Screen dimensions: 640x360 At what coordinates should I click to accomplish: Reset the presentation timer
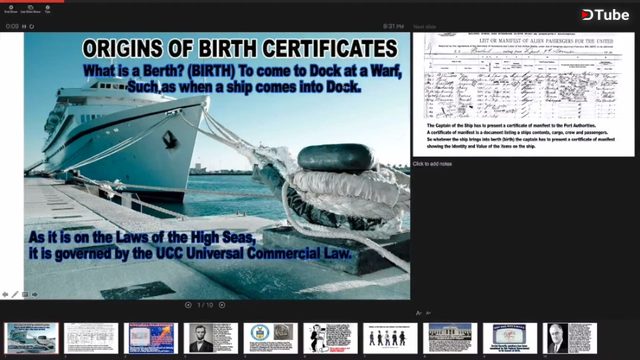pos(32,27)
